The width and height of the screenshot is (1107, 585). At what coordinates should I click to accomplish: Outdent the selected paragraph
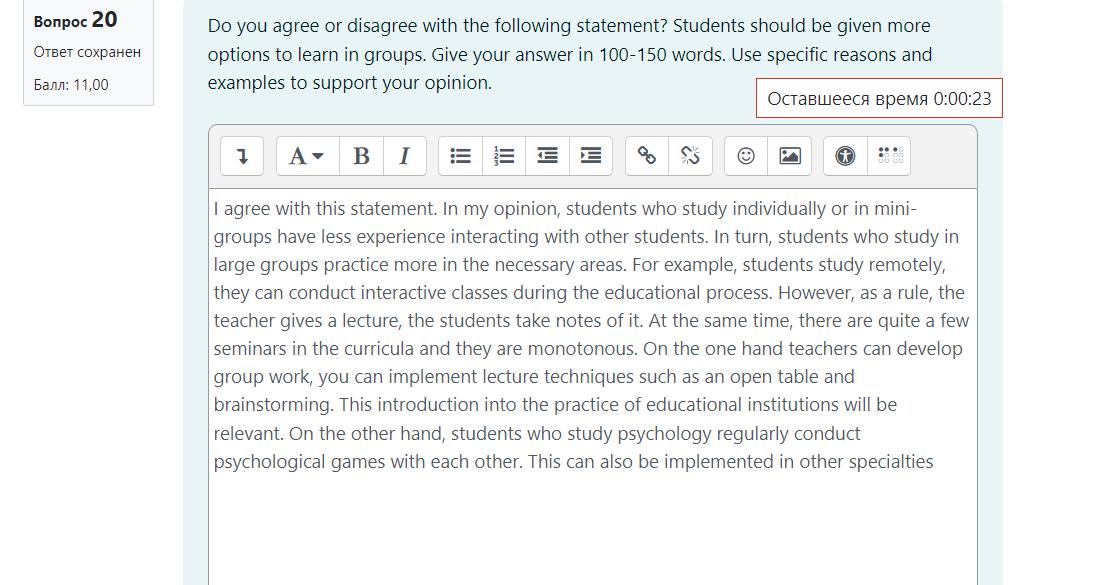tap(547, 156)
